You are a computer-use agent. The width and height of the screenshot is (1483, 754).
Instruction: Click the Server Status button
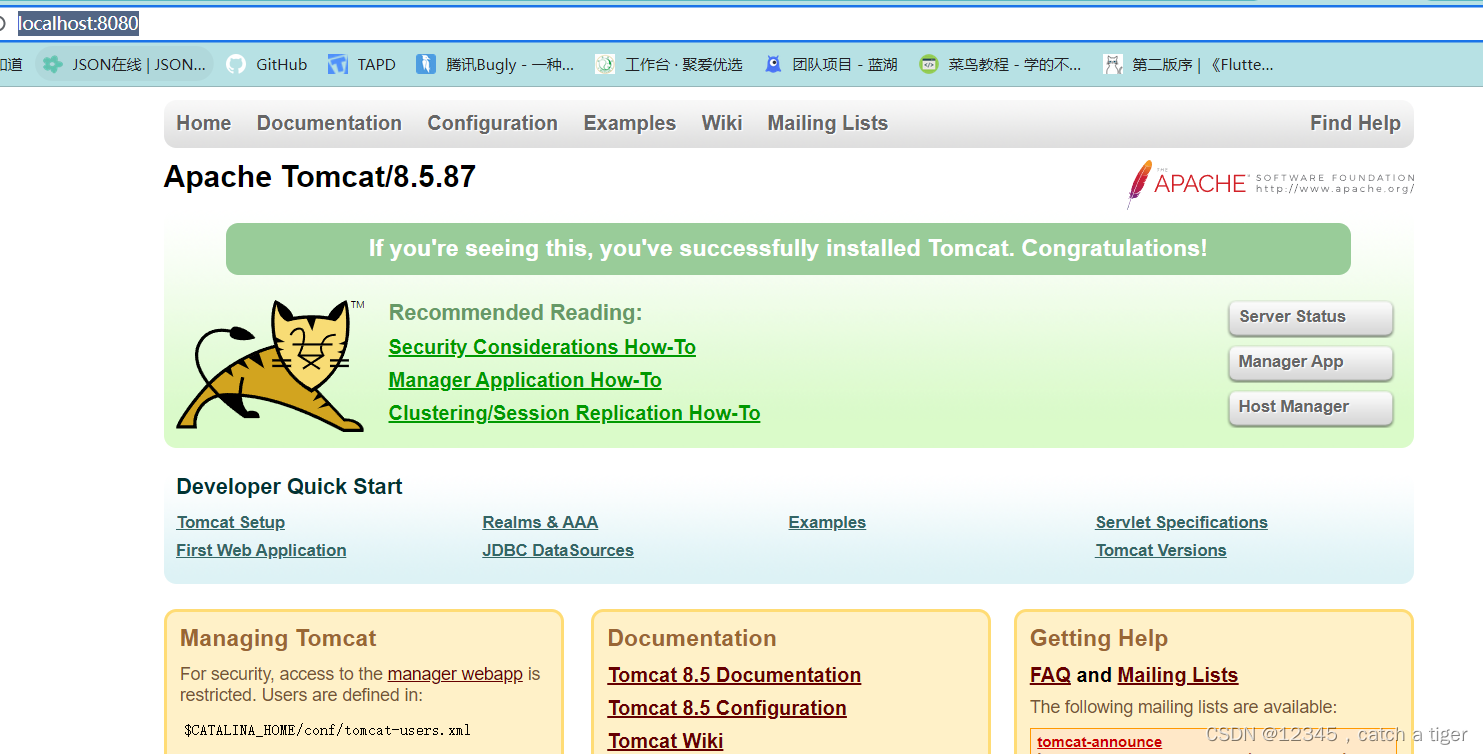[x=1310, y=317]
